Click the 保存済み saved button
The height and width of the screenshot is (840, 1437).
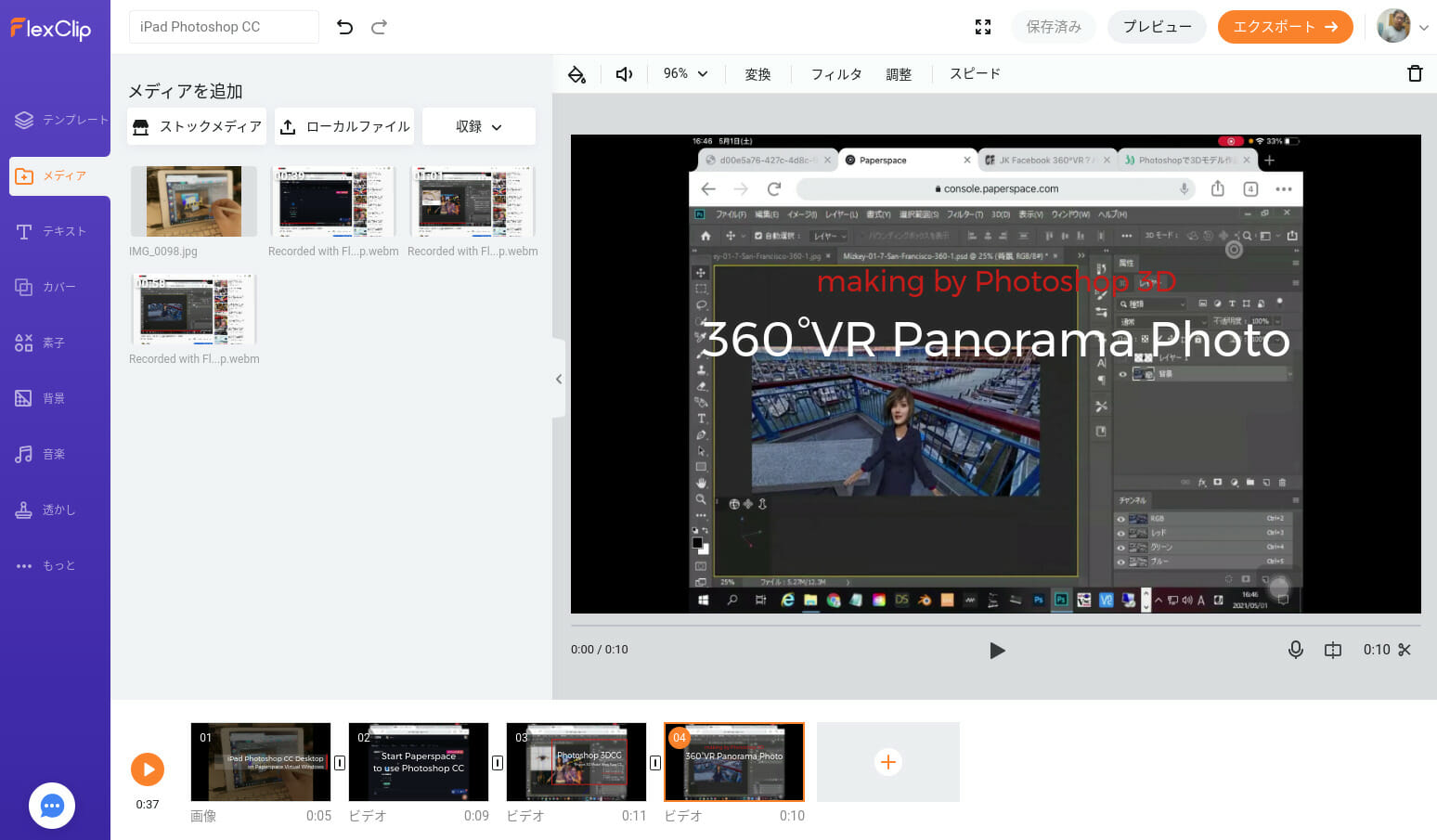pyautogui.click(x=1054, y=27)
